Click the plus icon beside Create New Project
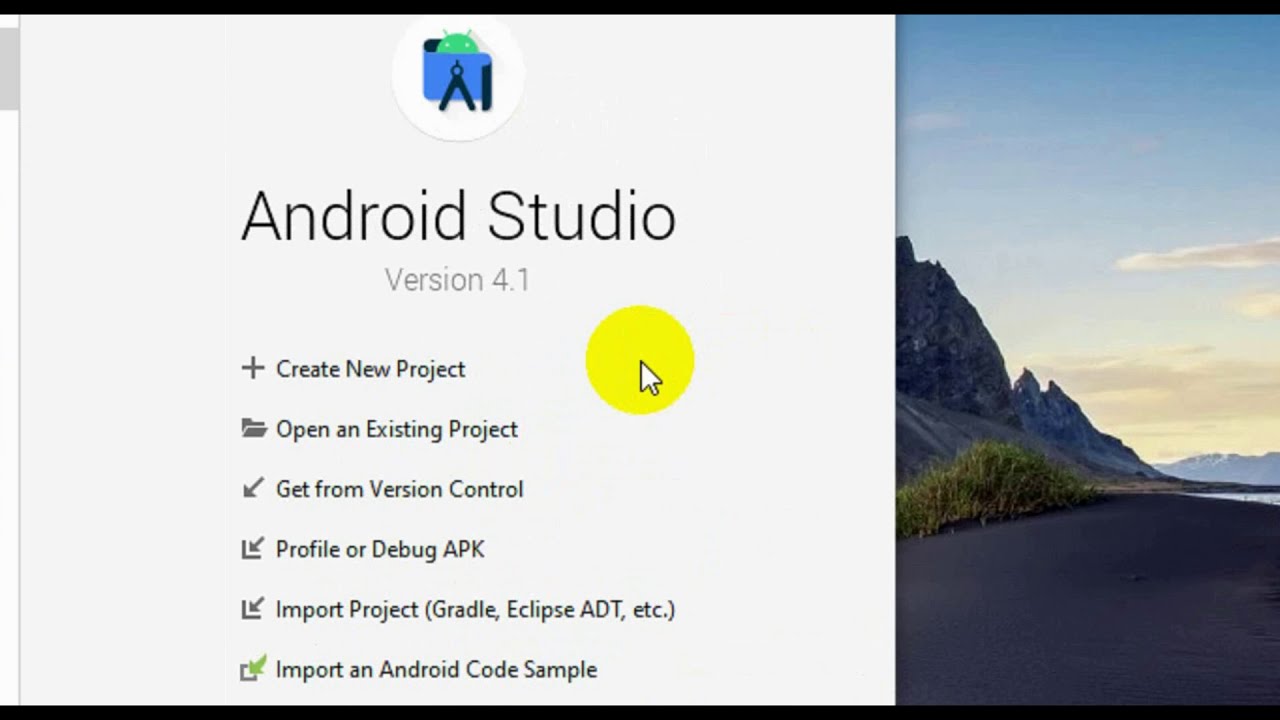 click(252, 368)
